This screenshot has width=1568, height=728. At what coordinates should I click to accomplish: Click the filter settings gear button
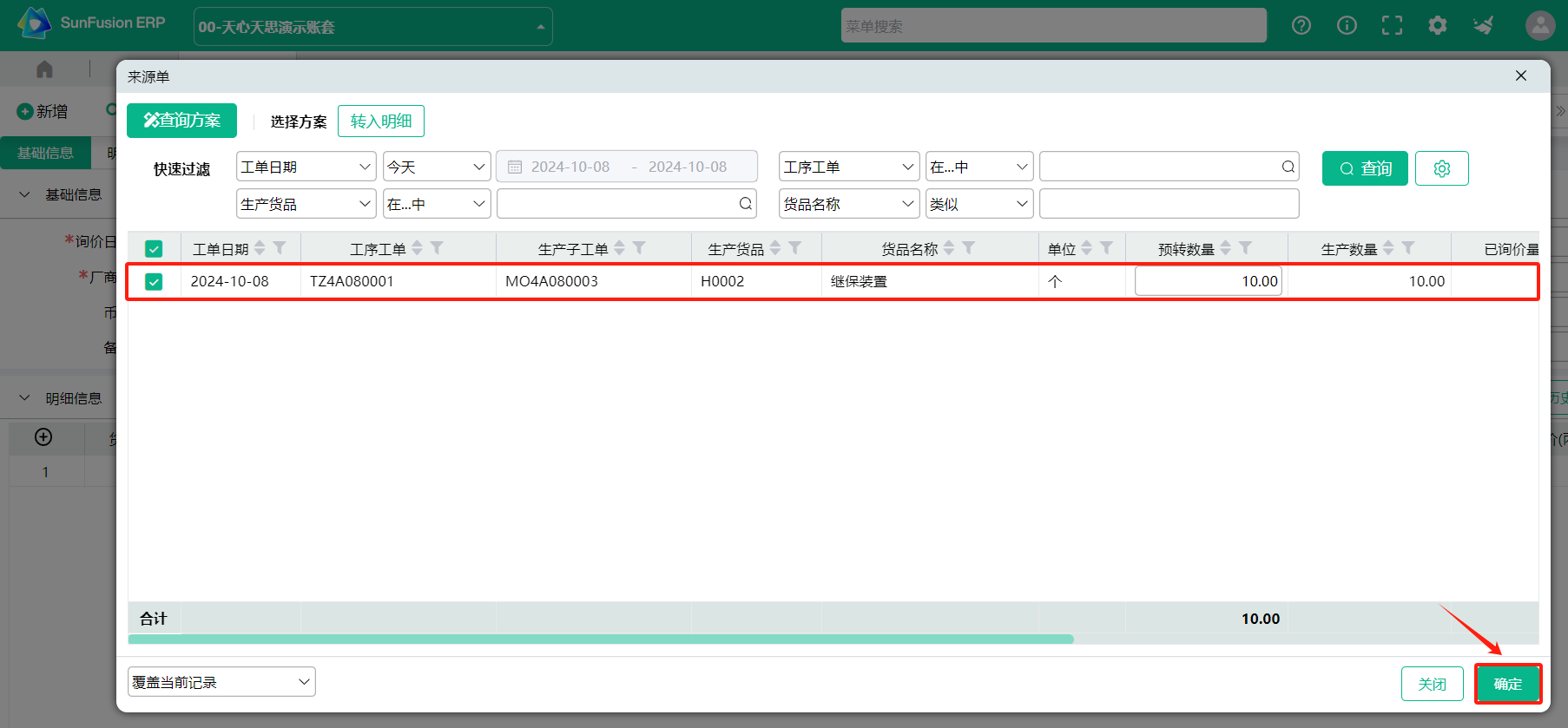pyautogui.click(x=1442, y=168)
